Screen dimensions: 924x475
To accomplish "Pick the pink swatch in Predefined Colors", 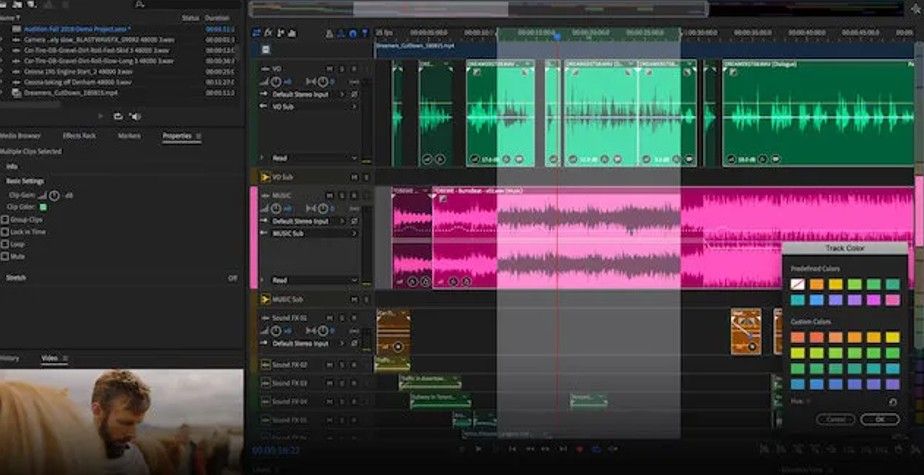I will tap(893, 300).
